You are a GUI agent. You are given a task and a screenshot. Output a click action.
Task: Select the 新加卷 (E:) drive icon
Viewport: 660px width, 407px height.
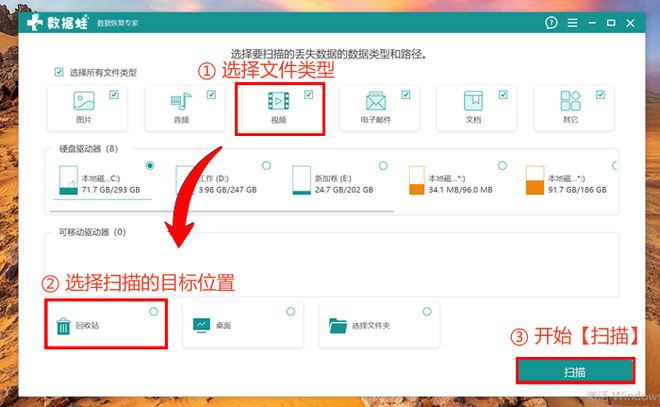click(301, 180)
